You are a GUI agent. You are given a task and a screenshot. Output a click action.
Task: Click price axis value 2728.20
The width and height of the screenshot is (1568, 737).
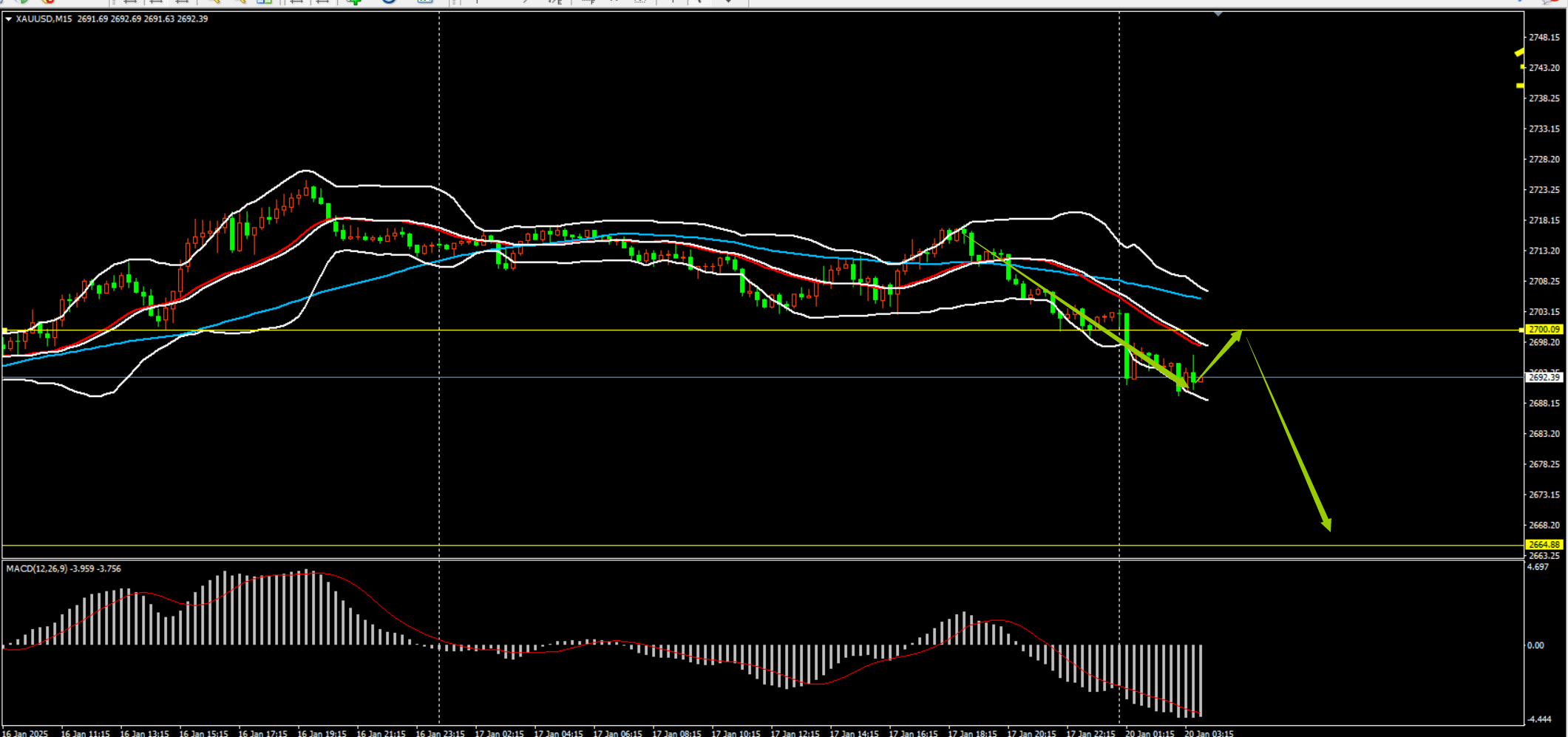1544,160
